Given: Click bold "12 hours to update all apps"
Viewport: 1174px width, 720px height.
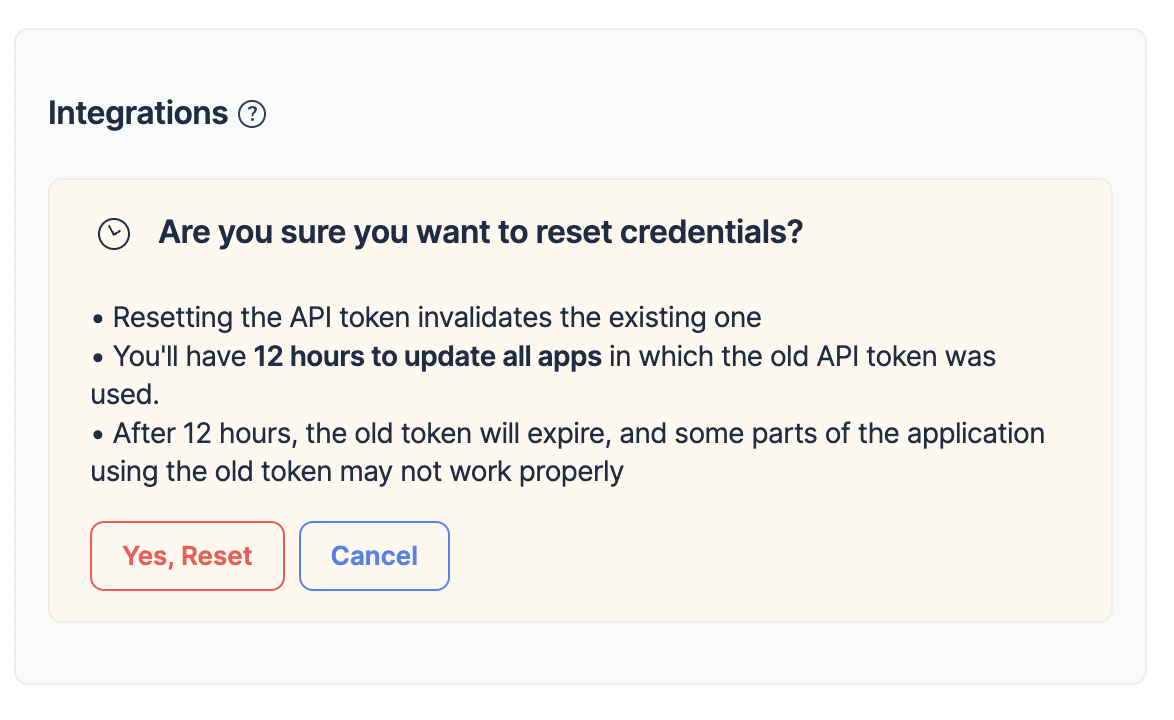Looking at the screenshot, I should pyautogui.click(x=427, y=356).
